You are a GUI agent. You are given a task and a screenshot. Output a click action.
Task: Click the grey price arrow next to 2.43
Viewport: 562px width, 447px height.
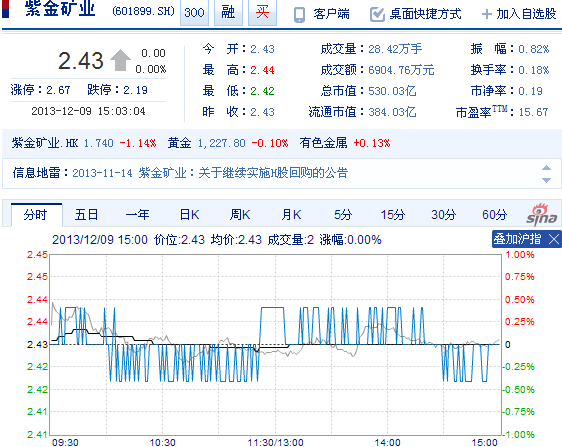pos(120,60)
